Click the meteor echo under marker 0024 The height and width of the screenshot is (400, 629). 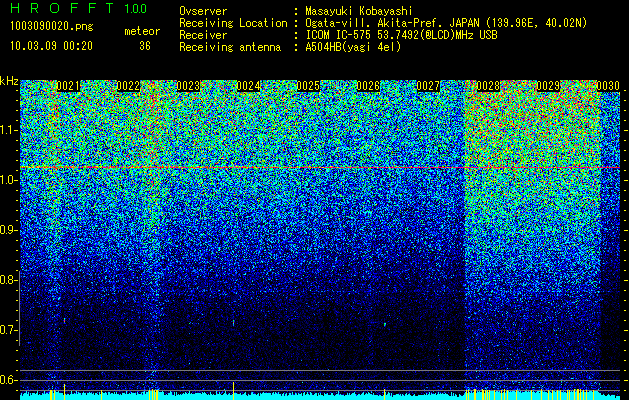coord(233,323)
